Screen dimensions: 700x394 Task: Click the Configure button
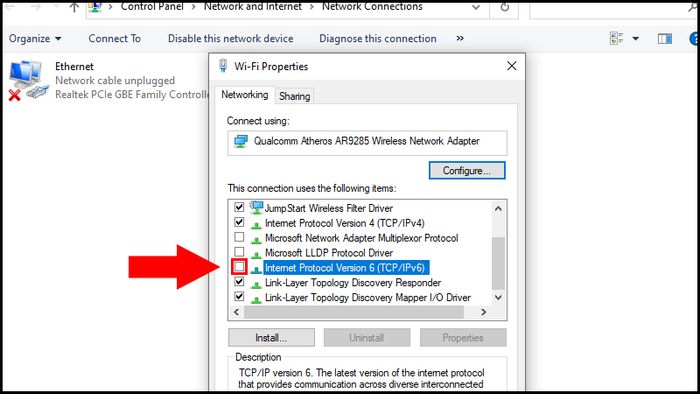coord(467,170)
